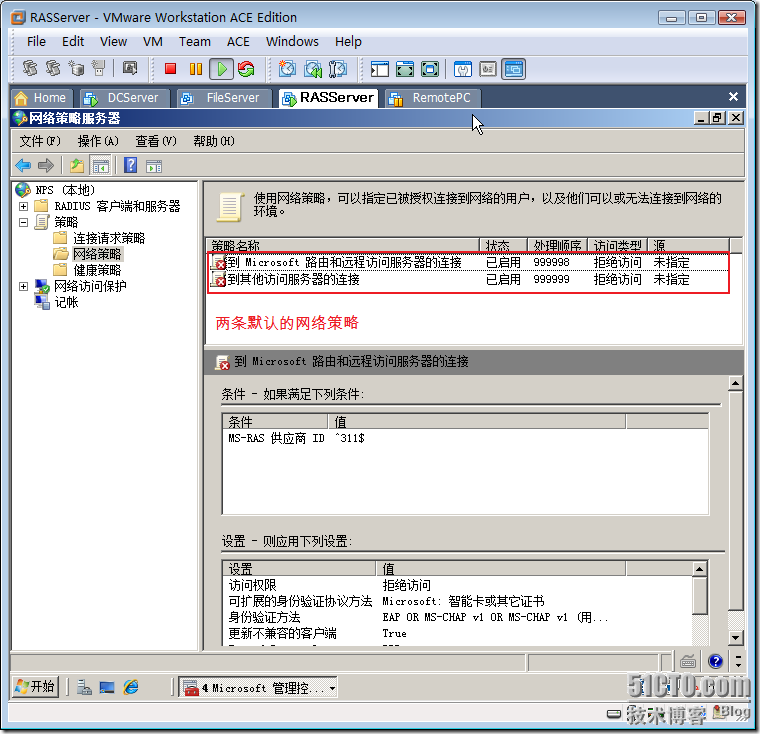Switch to the DCServer tab
Viewport: 760px width, 734px height.
(x=125, y=98)
